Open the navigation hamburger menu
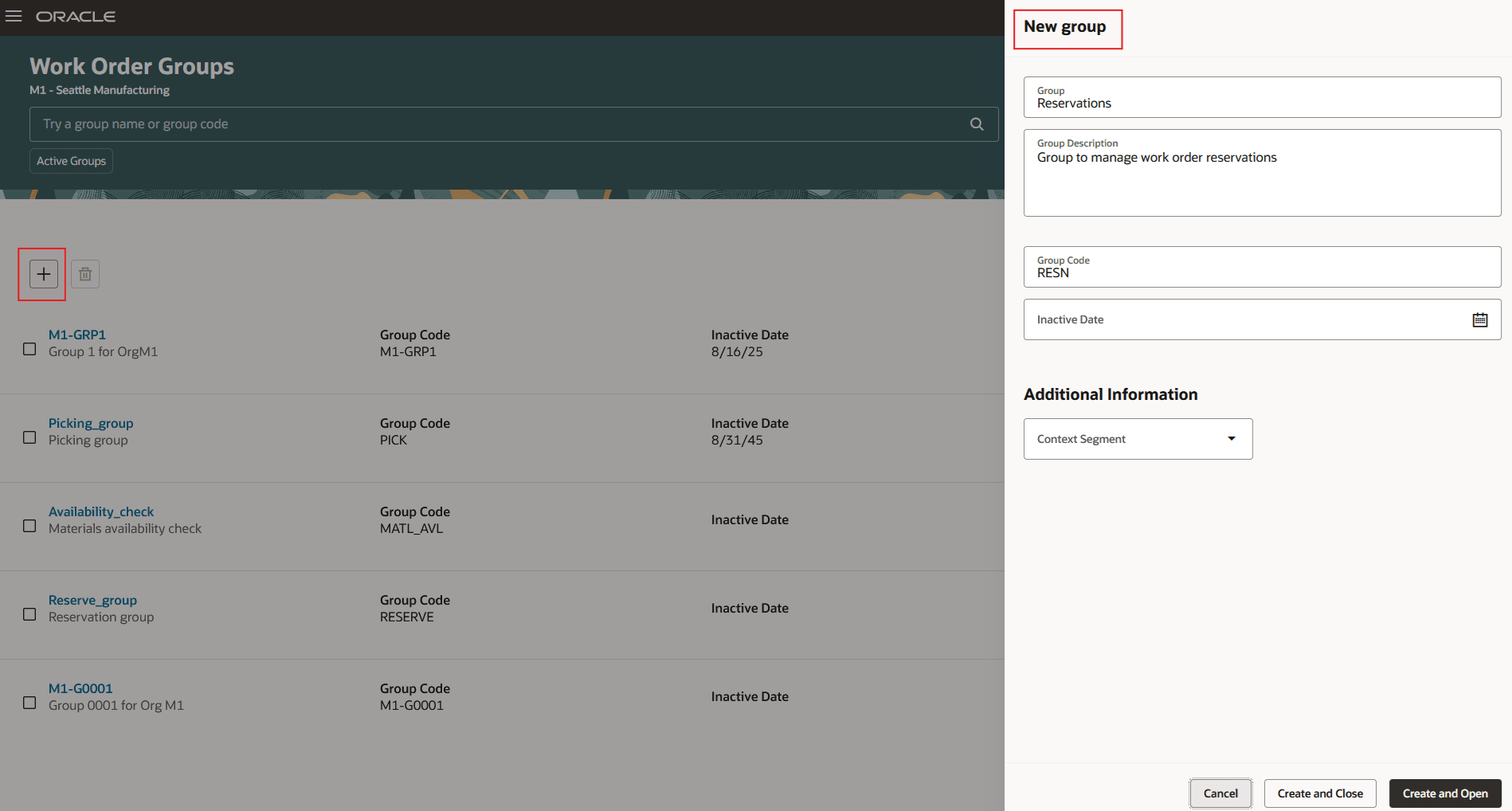The image size is (1512, 811). [x=14, y=16]
